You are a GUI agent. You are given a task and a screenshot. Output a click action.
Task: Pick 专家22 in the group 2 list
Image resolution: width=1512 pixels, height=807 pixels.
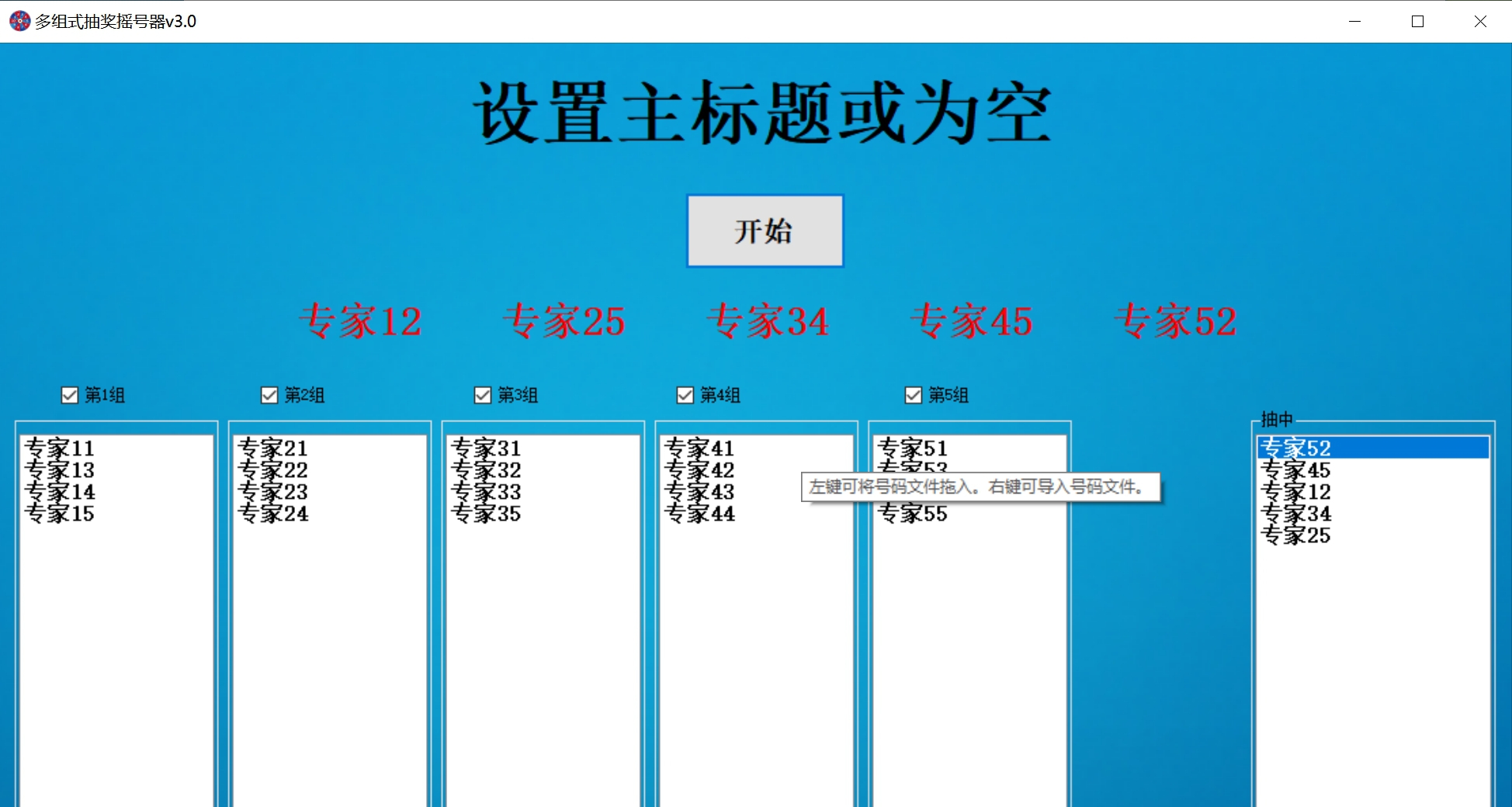(x=330, y=469)
